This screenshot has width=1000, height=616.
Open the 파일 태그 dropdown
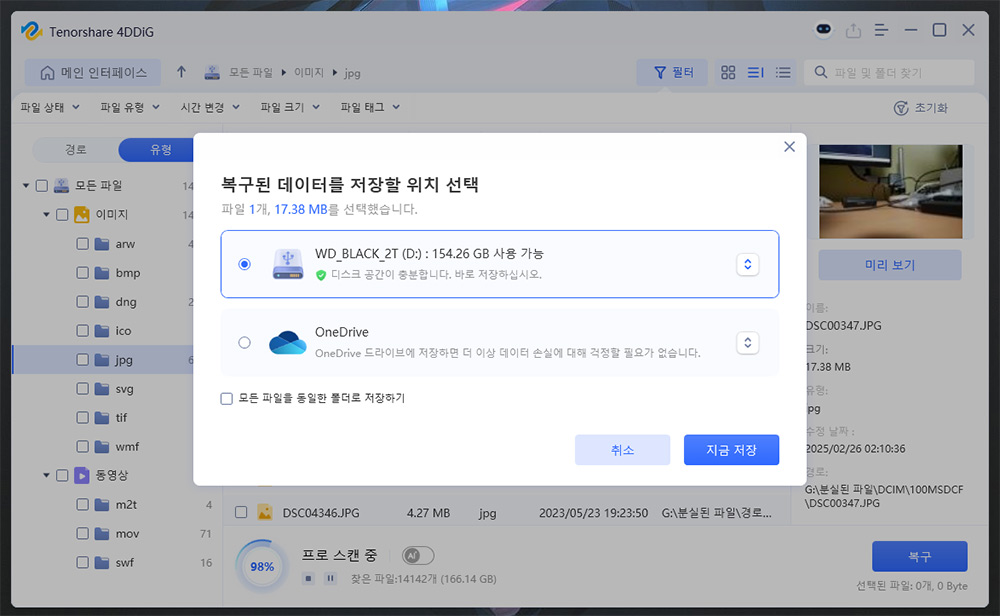[371, 107]
